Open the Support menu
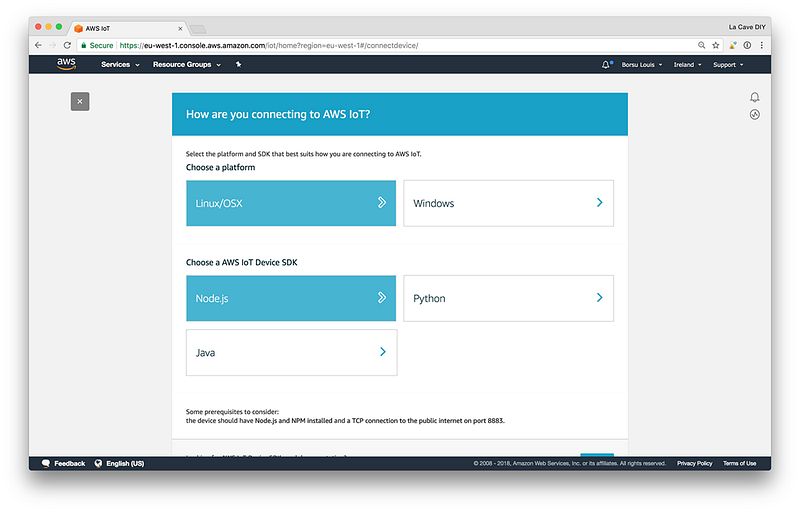 pos(728,65)
